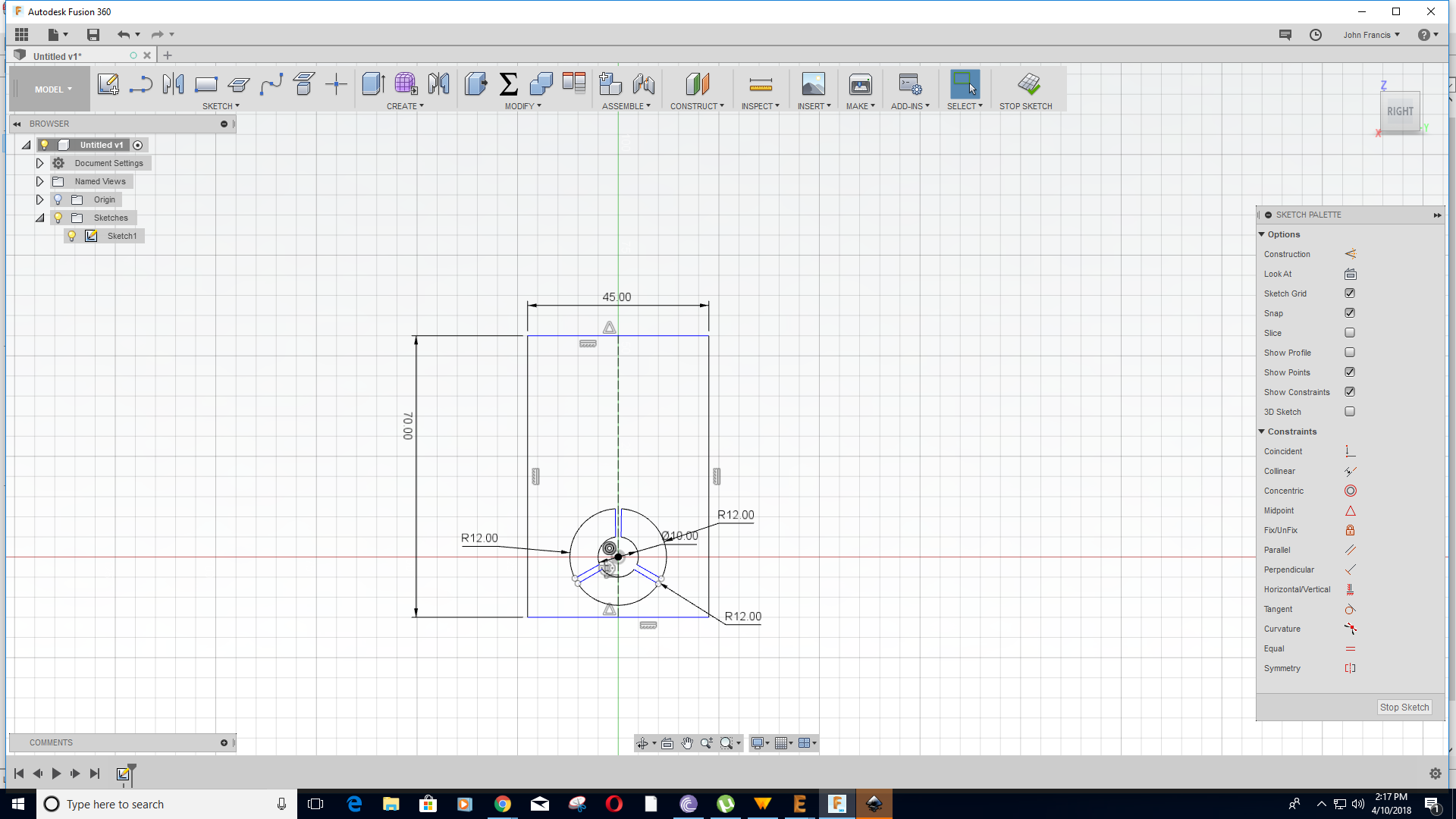Click the Fix/UnFix lock icon

pos(1350,531)
